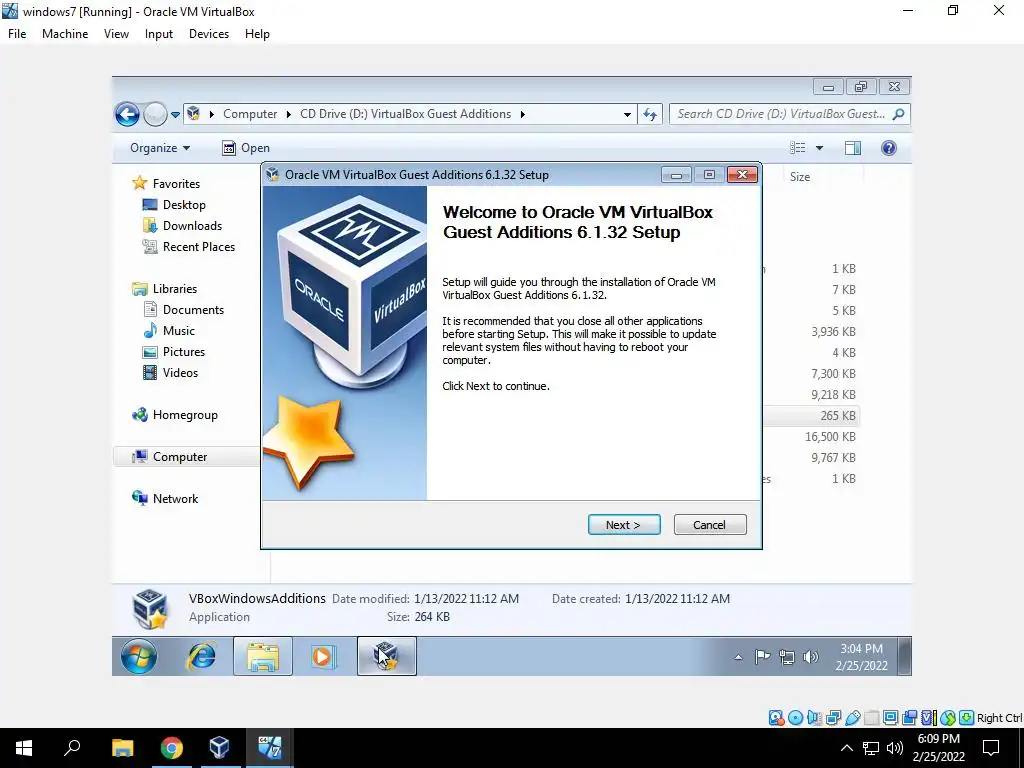1024x768 pixels.
Task: Click the optical drive status icon
Action: pos(795,718)
